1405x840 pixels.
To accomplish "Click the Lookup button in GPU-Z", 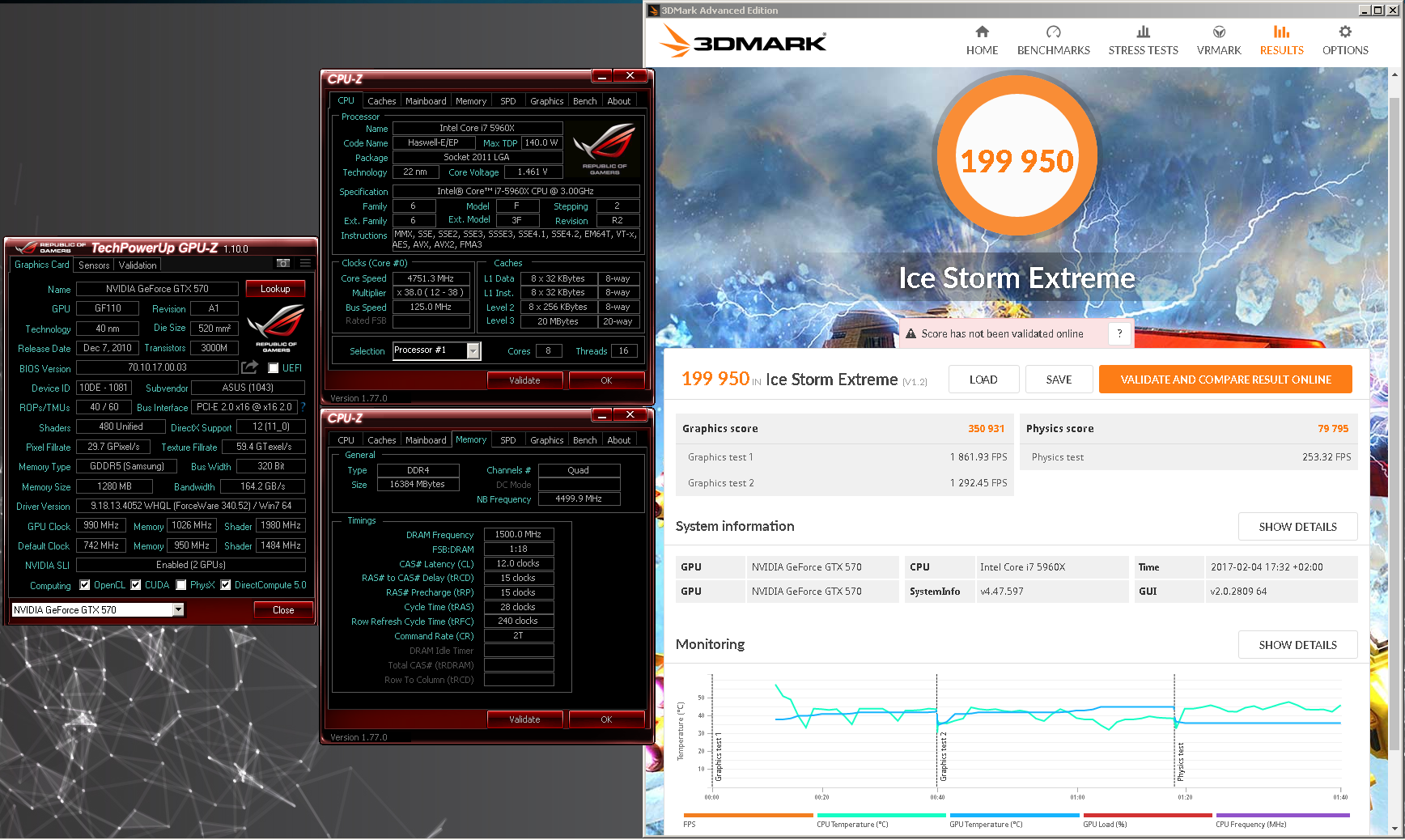I will pos(275,289).
